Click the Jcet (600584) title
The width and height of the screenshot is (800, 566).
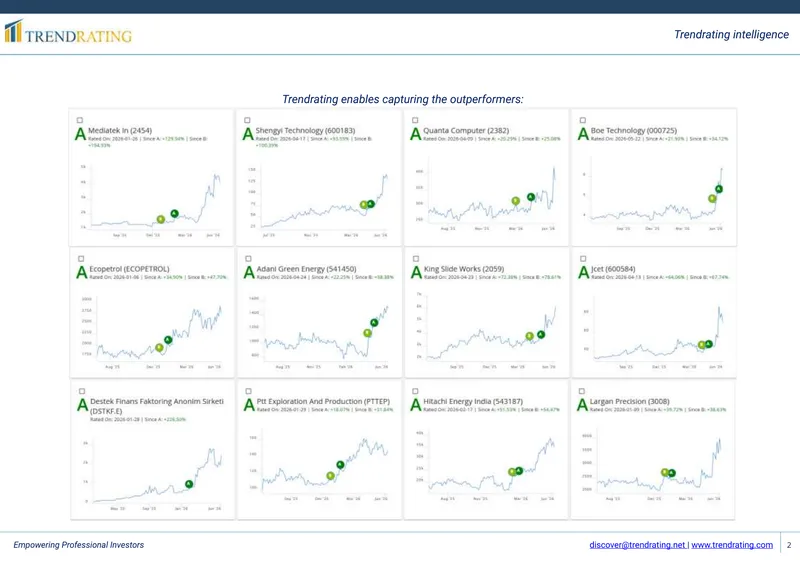613,269
